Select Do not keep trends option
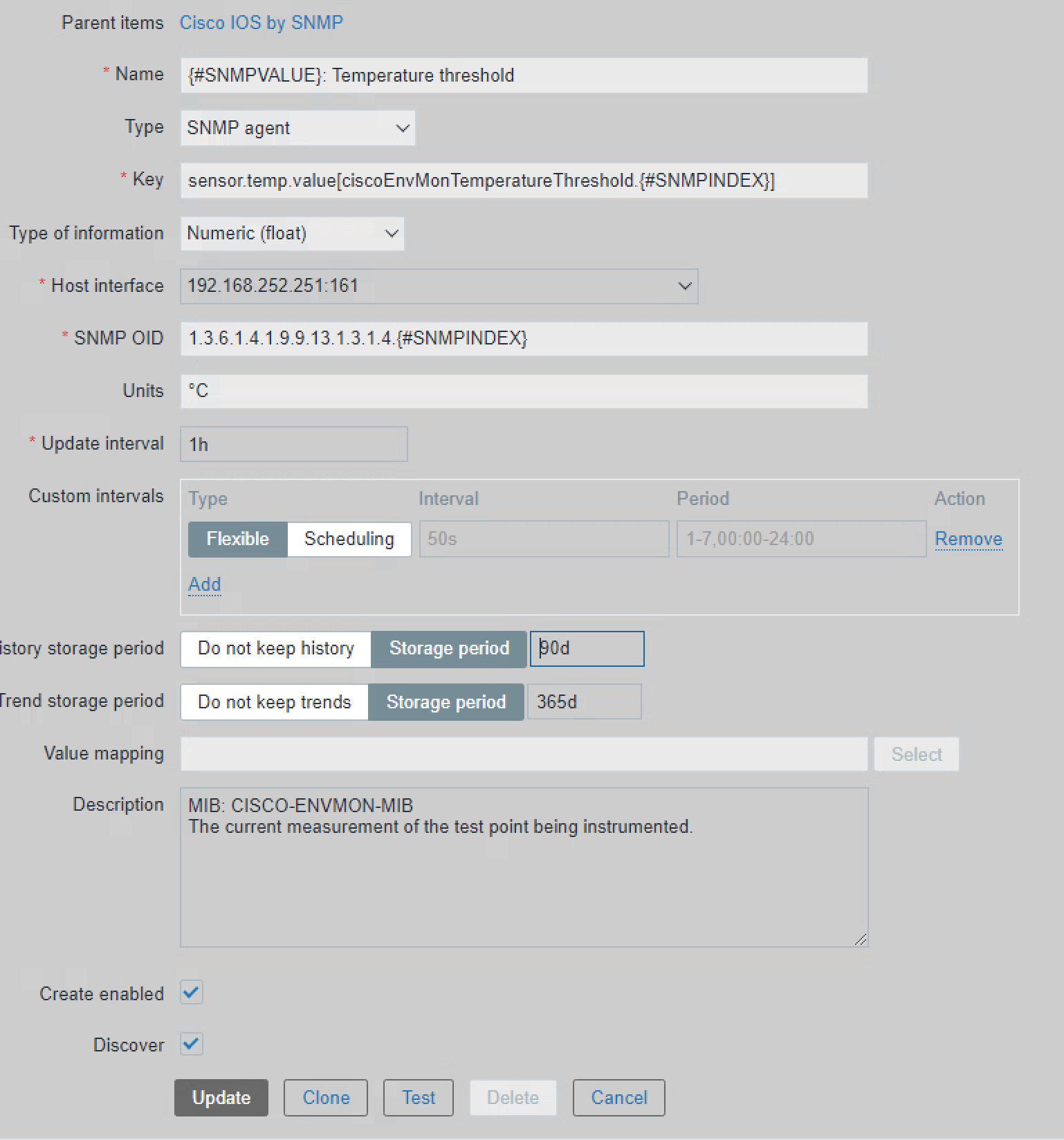This screenshot has height=1140, width=1064. pos(274,702)
